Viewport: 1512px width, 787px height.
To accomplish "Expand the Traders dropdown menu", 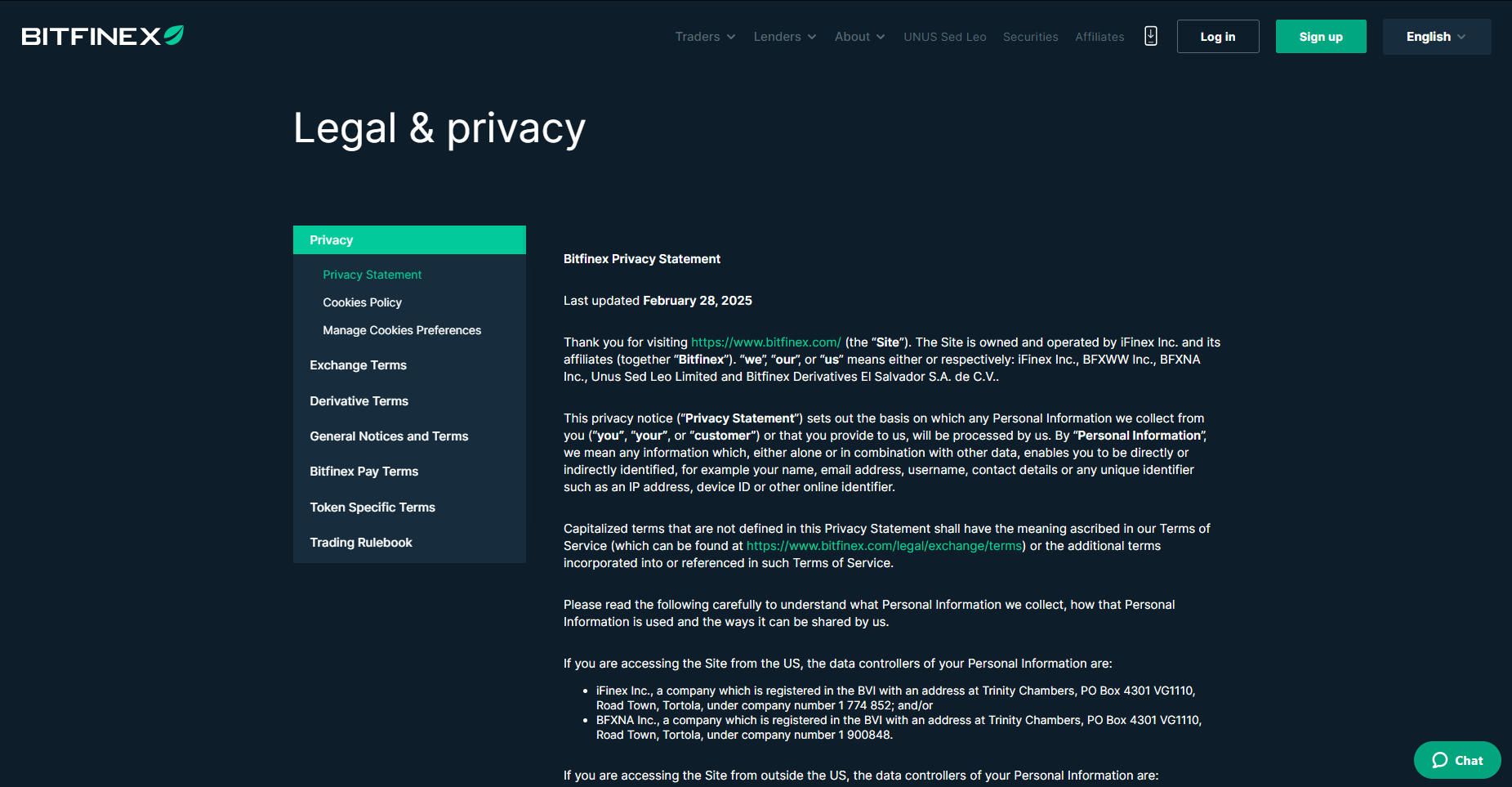I will coord(705,37).
